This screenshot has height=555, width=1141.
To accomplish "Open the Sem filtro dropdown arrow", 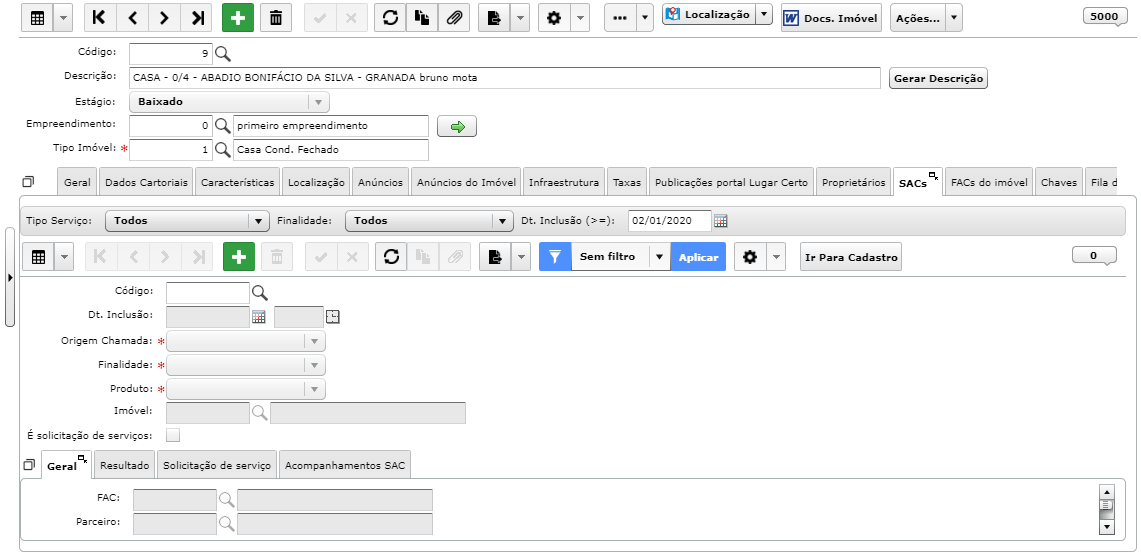I will pos(659,257).
